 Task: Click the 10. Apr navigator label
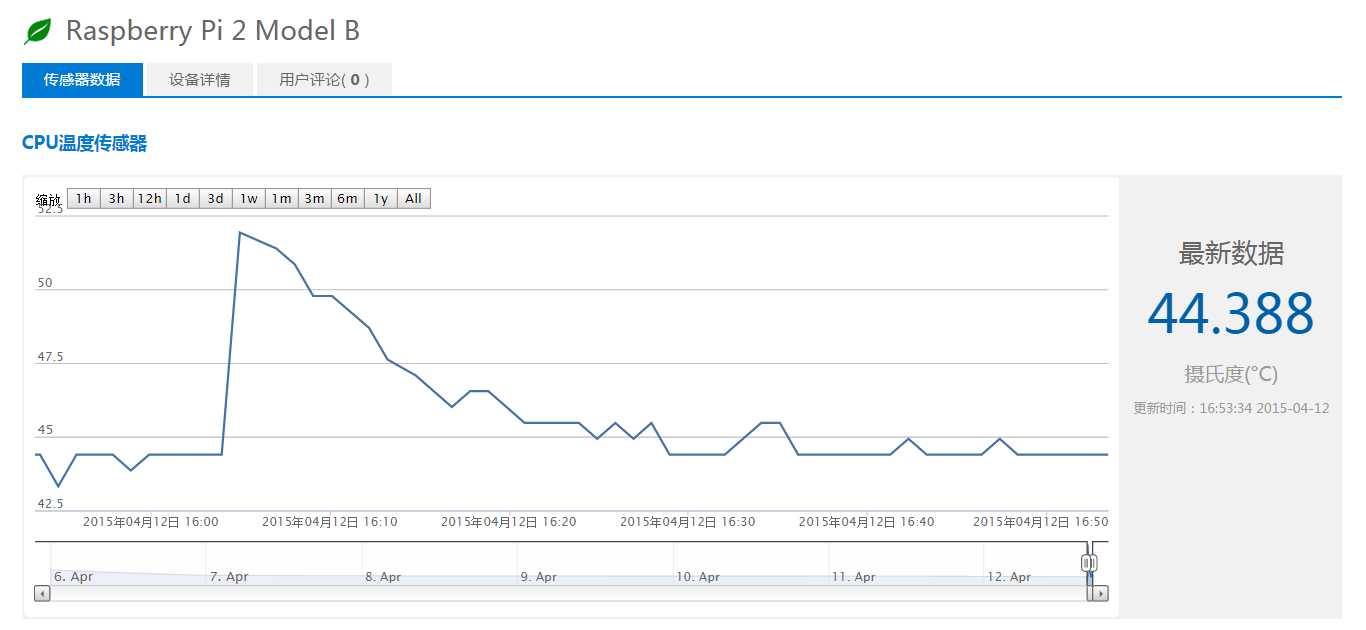tap(698, 577)
